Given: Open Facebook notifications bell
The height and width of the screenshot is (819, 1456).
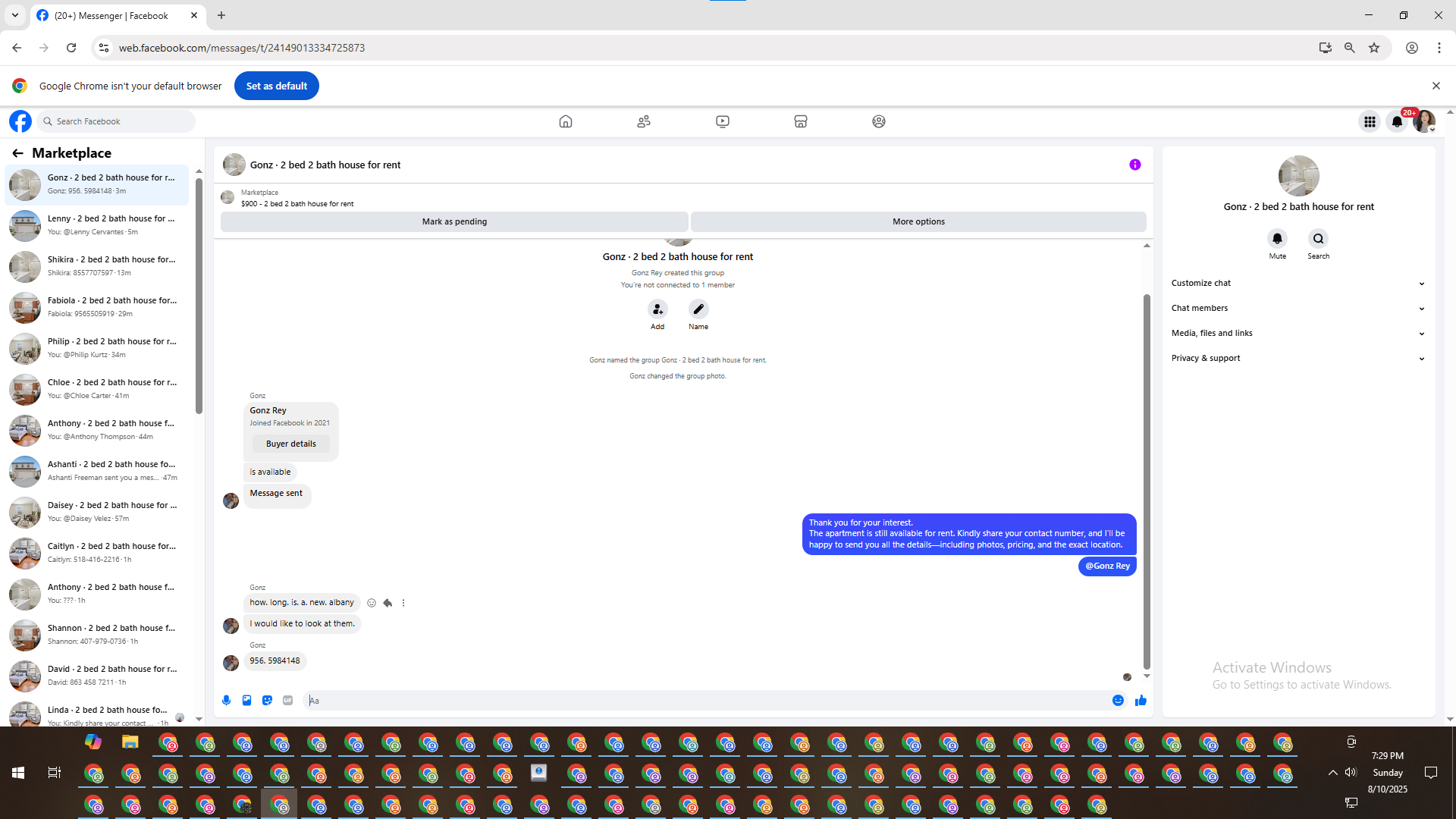Looking at the screenshot, I should (1397, 121).
